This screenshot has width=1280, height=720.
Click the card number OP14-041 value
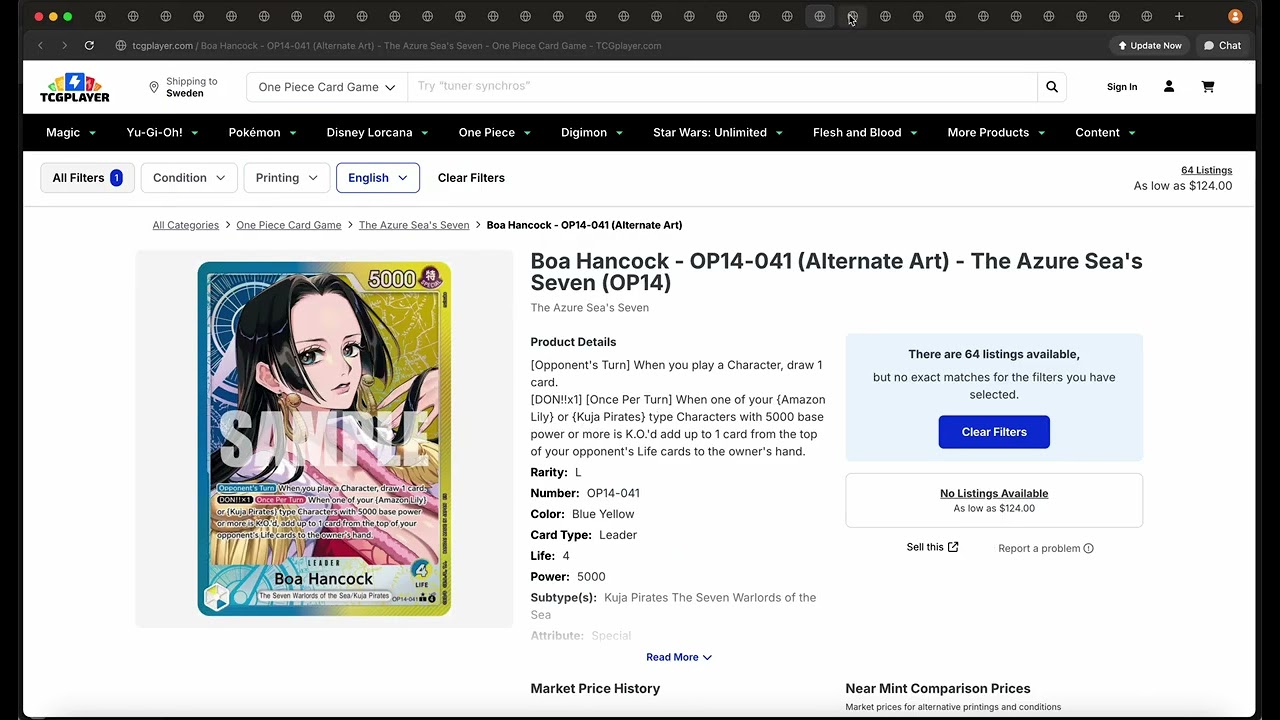tap(613, 493)
